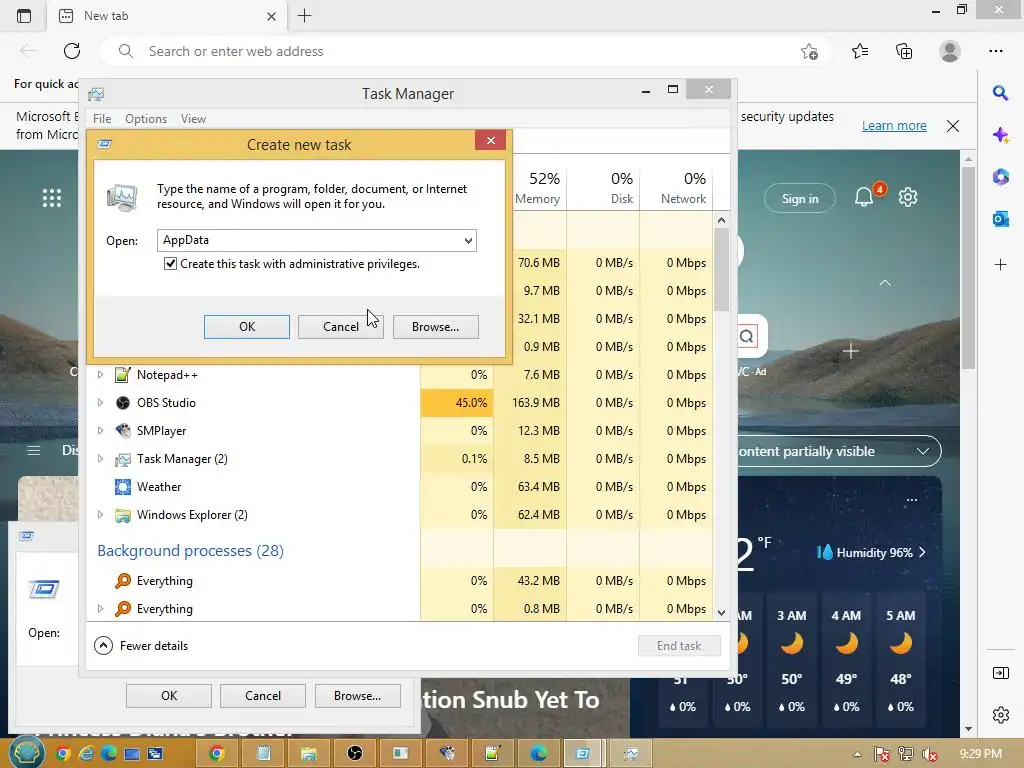Collapse with Fewer details arrow
The width and height of the screenshot is (1024, 768).
[x=103, y=646]
